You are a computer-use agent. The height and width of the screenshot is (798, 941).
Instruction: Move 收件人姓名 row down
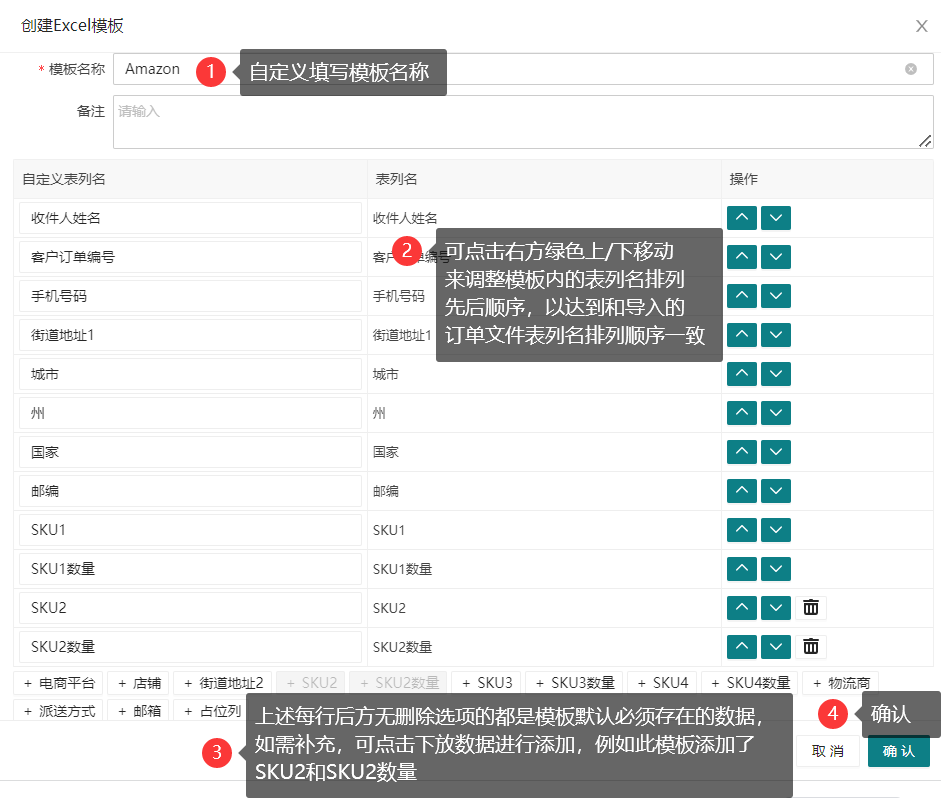[776, 218]
